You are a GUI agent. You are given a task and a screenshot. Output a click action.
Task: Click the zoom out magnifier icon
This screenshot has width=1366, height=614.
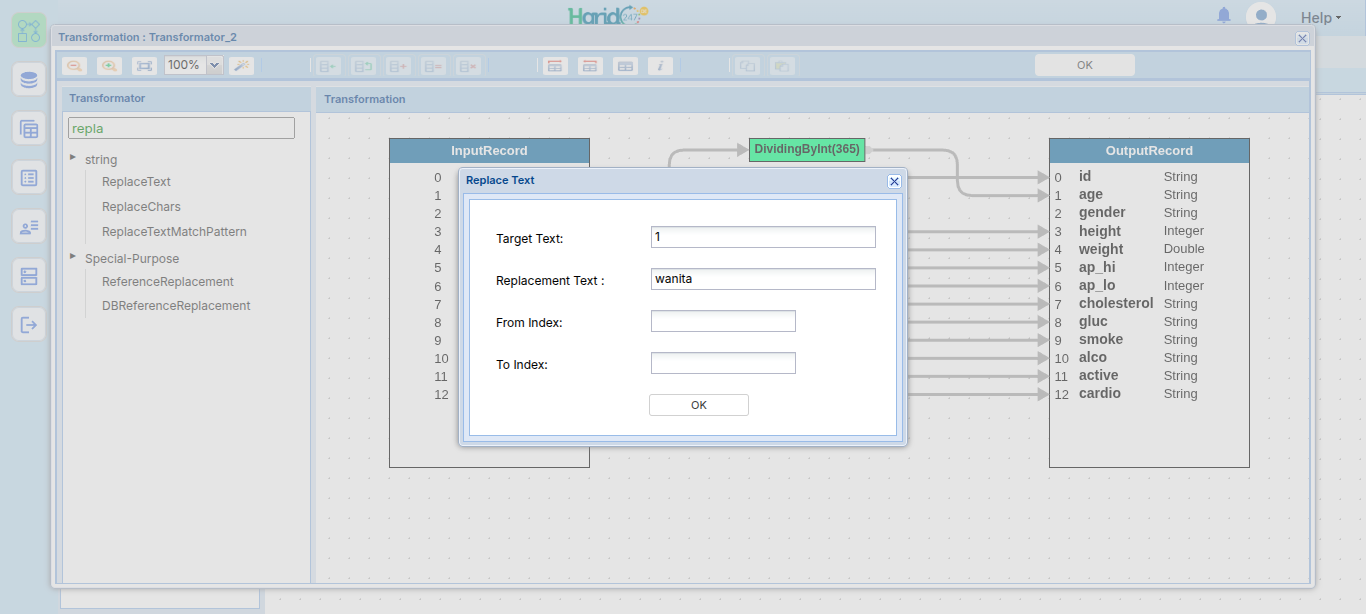(74, 66)
